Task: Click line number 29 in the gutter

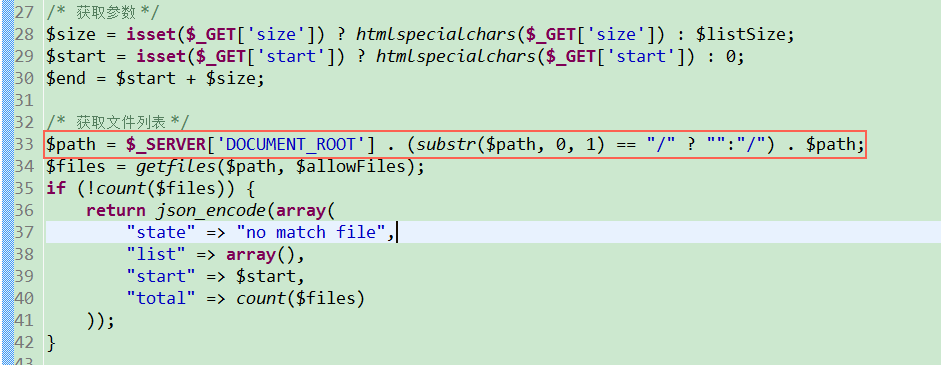Action: click(24, 56)
